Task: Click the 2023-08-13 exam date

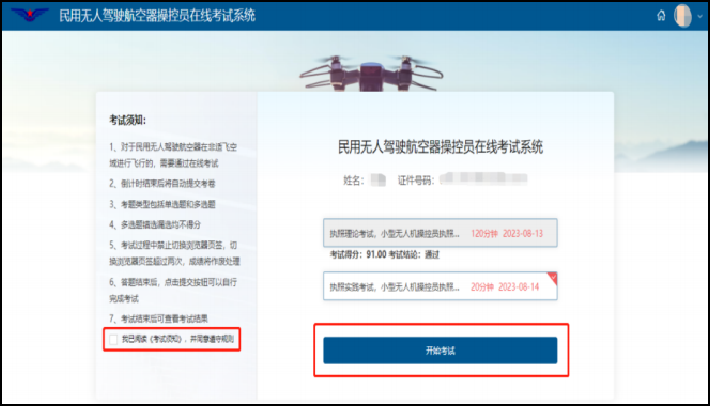Action: pos(523,234)
